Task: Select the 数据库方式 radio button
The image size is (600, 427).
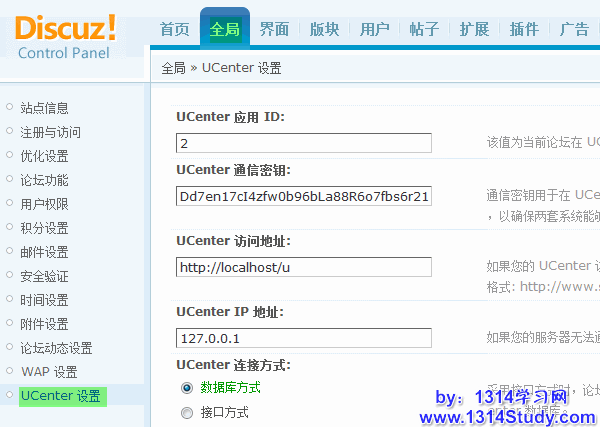Action: [x=186, y=387]
